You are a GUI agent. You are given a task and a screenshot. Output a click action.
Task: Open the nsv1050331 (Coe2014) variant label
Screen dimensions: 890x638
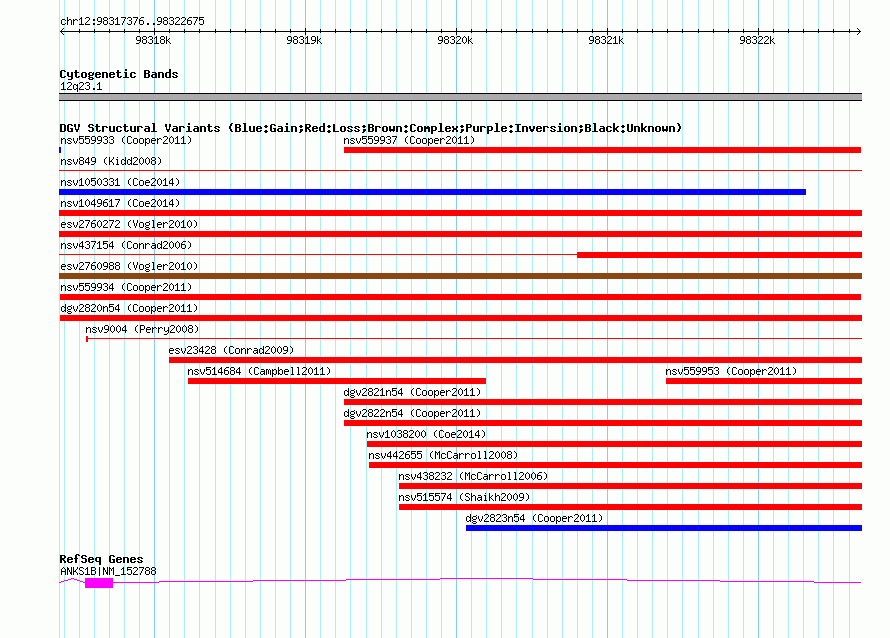(120, 182)
